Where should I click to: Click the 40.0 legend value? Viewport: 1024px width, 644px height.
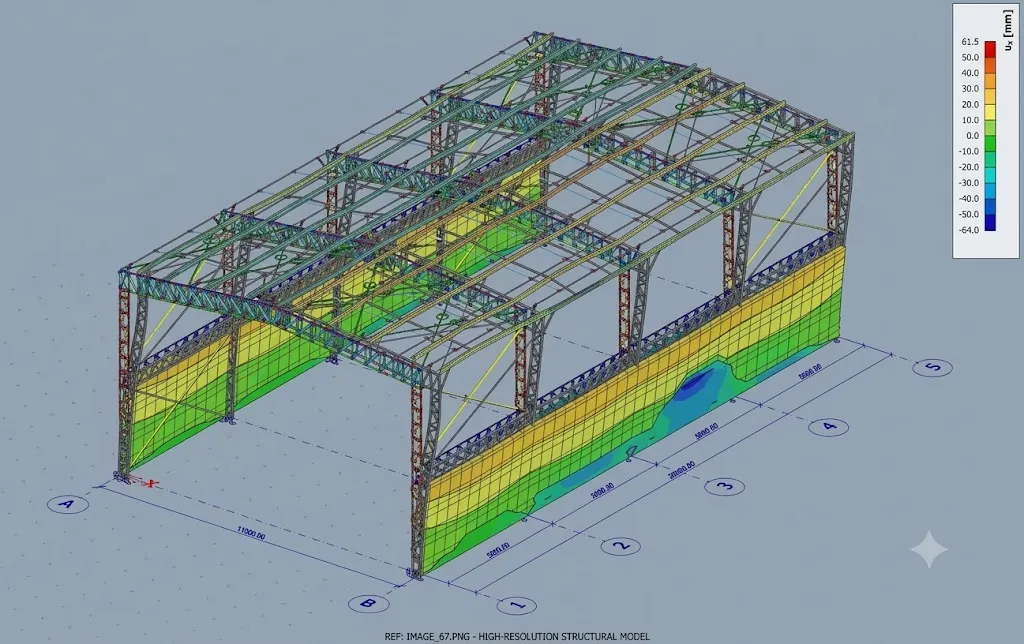tap(970, 73)
